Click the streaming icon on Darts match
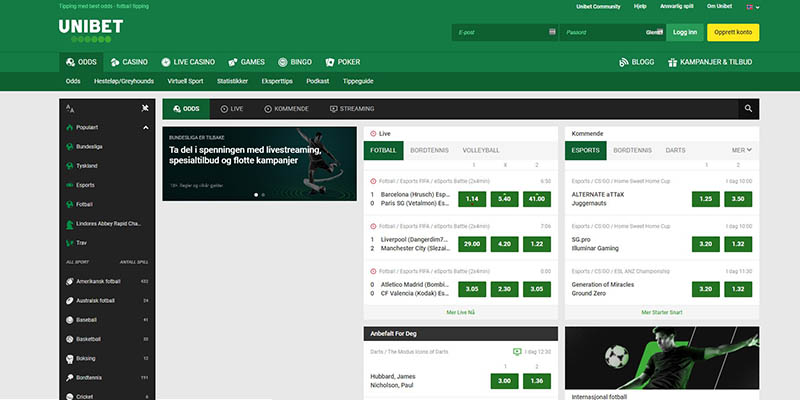 click(517, 352)
